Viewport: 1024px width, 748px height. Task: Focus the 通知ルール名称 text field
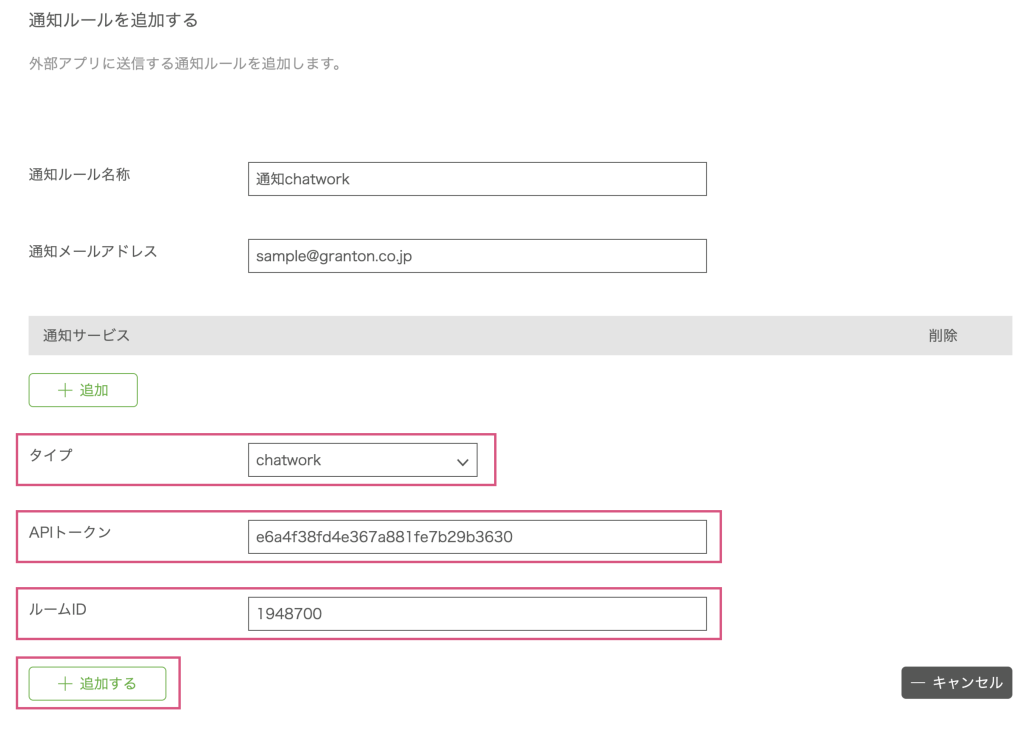(x=477, y=179)
